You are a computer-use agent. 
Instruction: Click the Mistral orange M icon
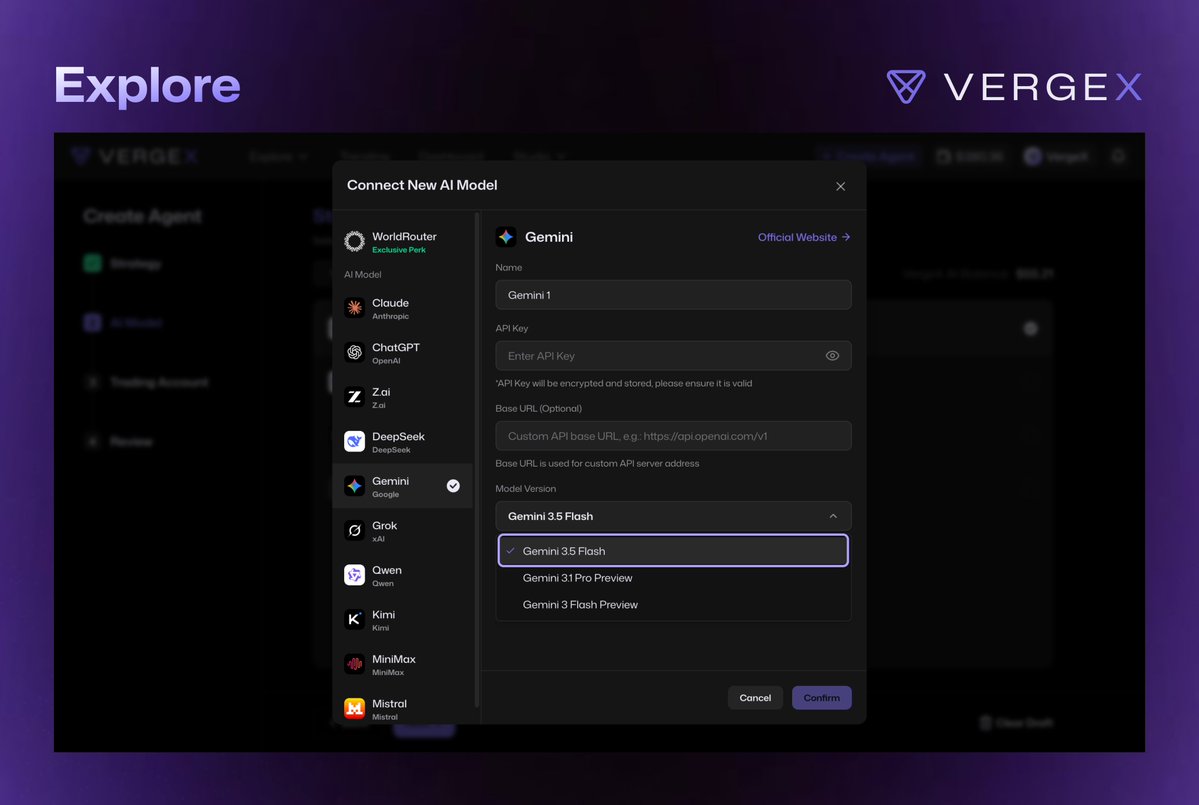(x=354, y=708)
